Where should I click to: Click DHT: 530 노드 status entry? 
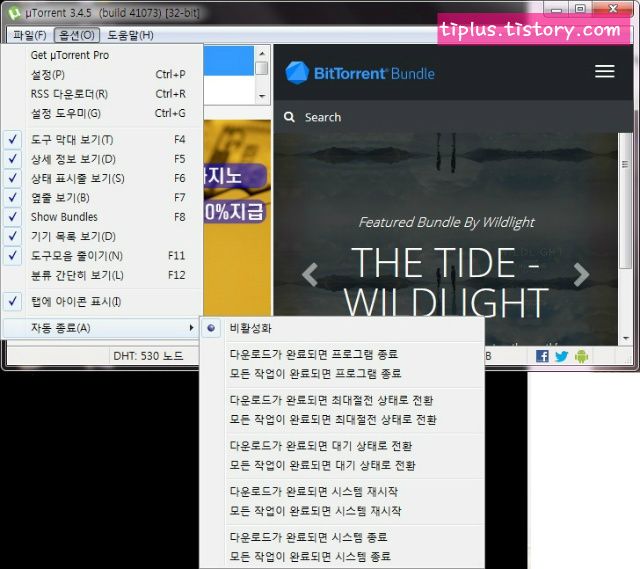coord(148,356)
